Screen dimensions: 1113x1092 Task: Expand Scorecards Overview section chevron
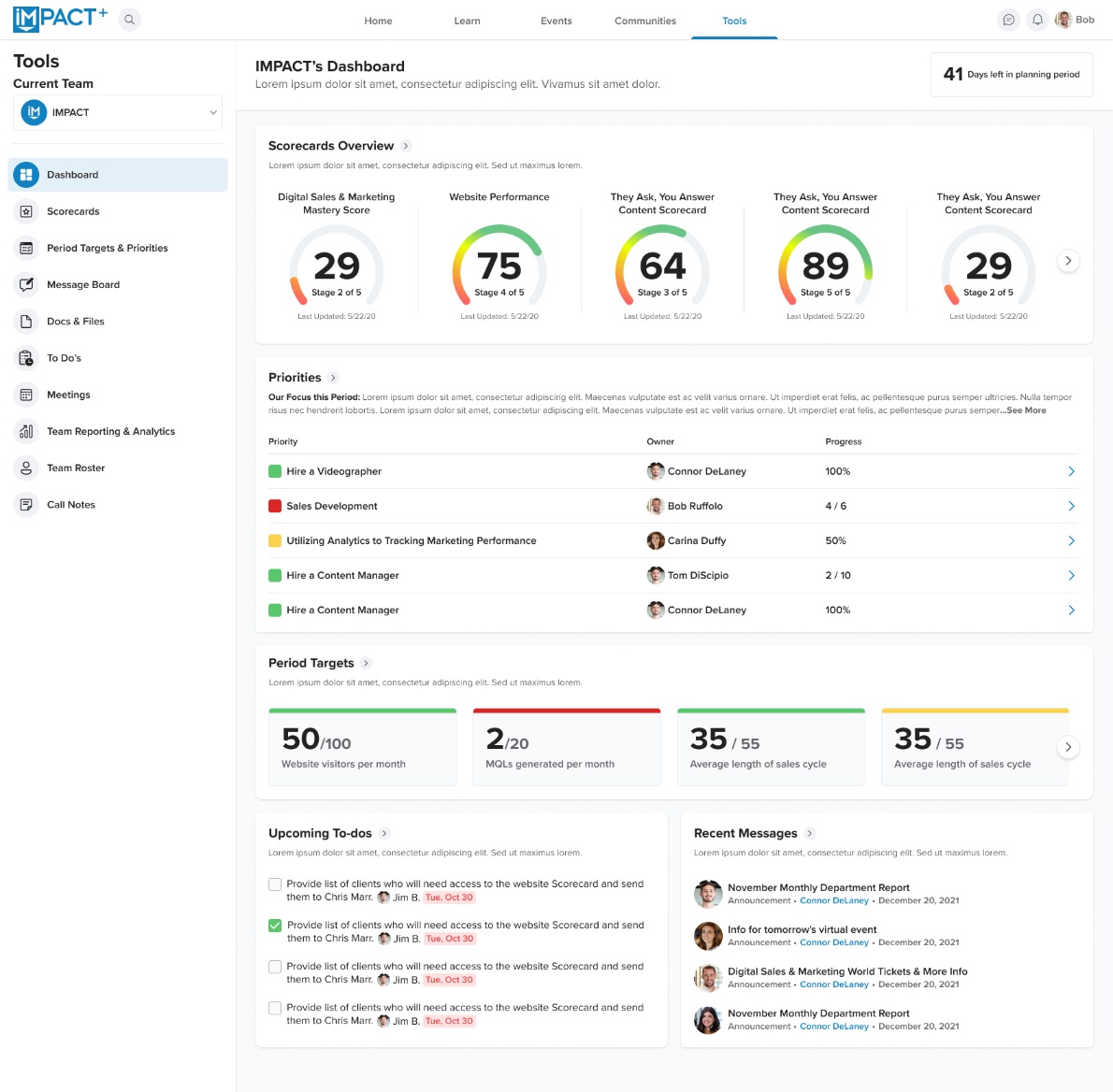click(406, 146)
